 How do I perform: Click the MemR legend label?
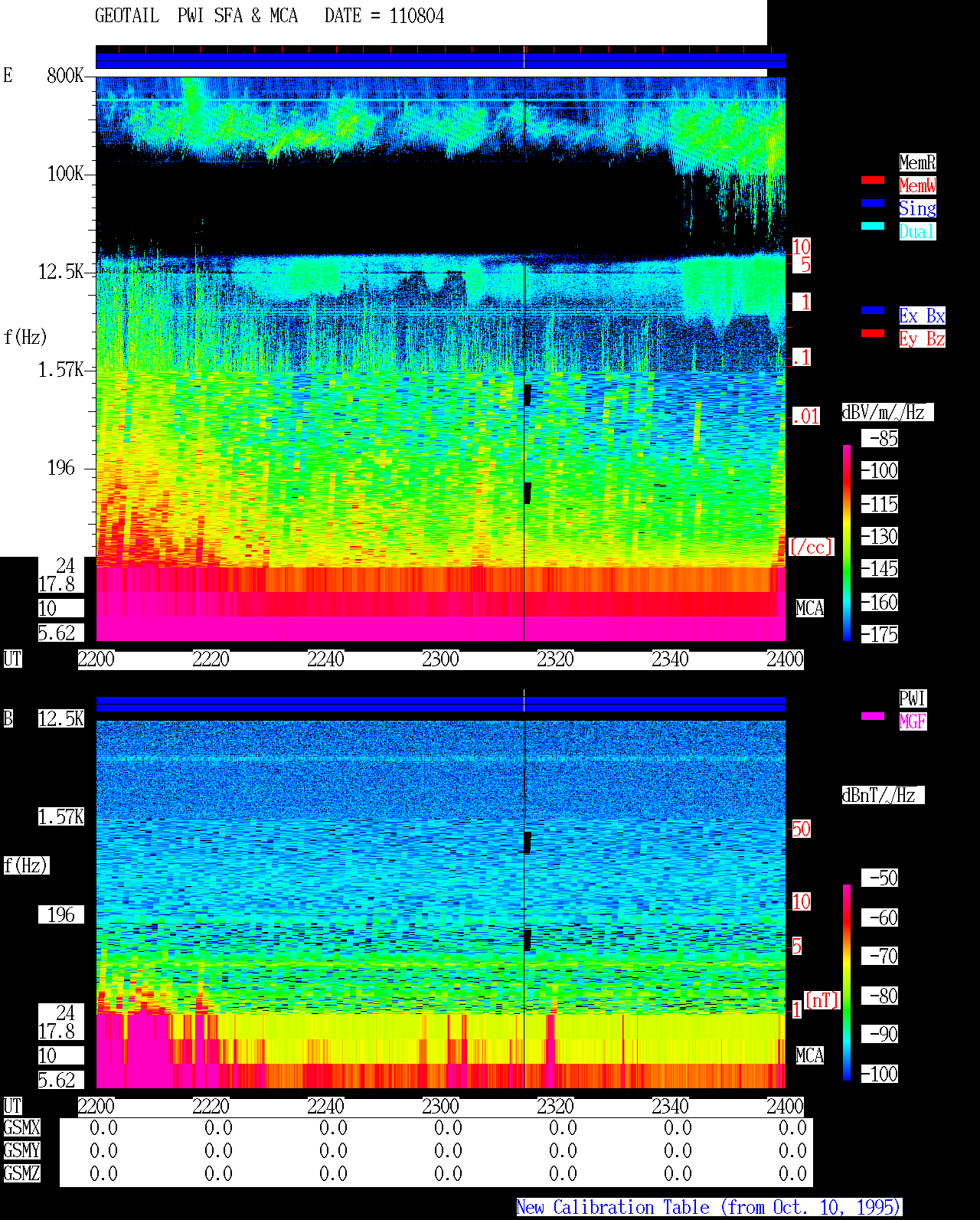(917, 162)
